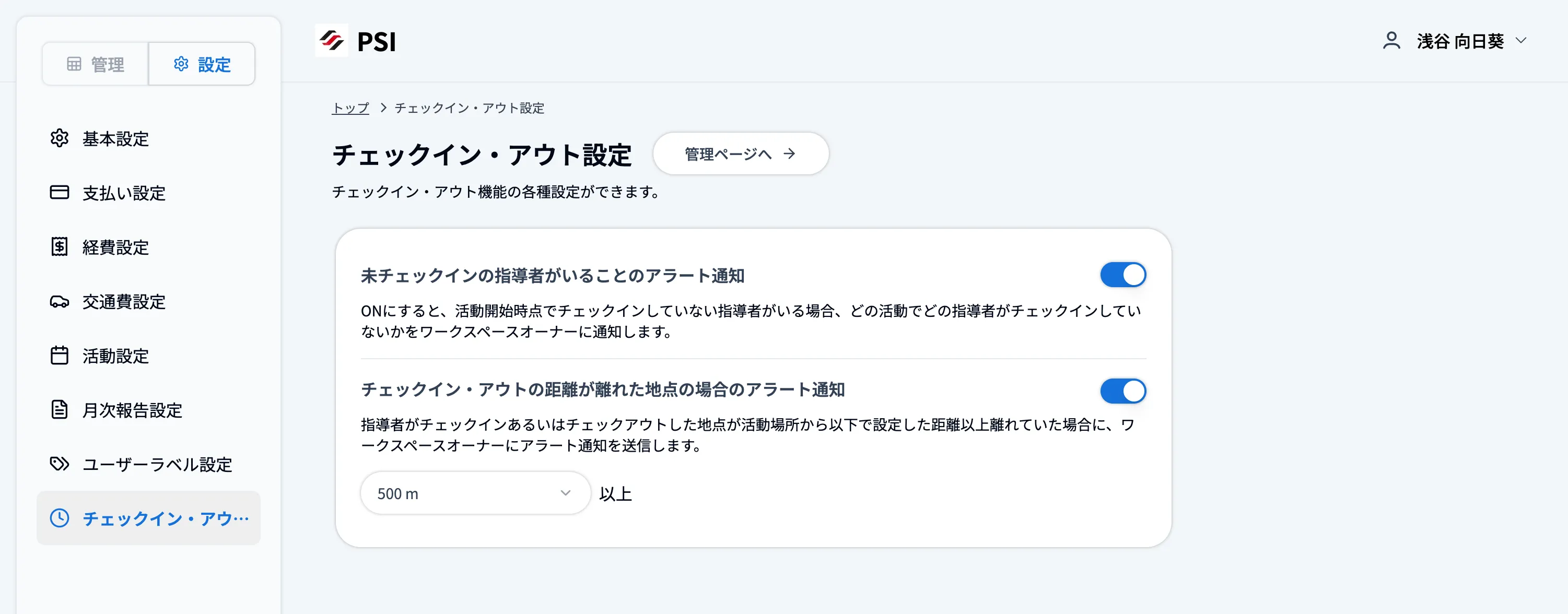This screenshot has width=1568, height=614.
Task: Turn off the distance alert notification toggle
Action: coord(1123,391)
